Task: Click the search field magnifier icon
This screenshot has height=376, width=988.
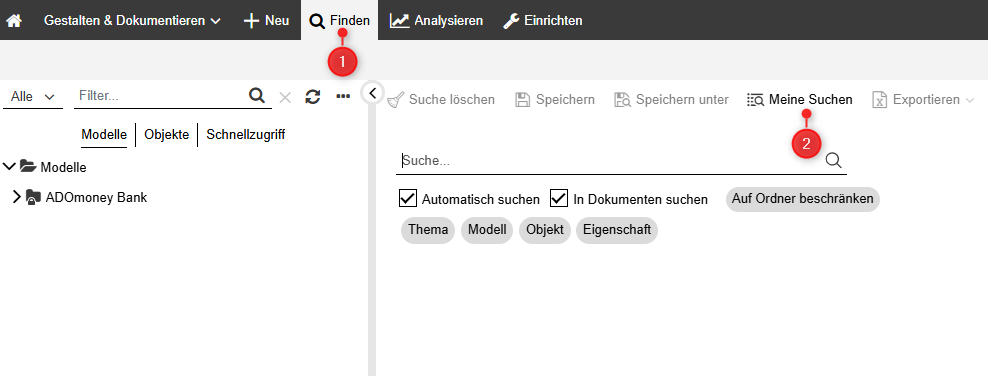Action: [x=834, y=160]
